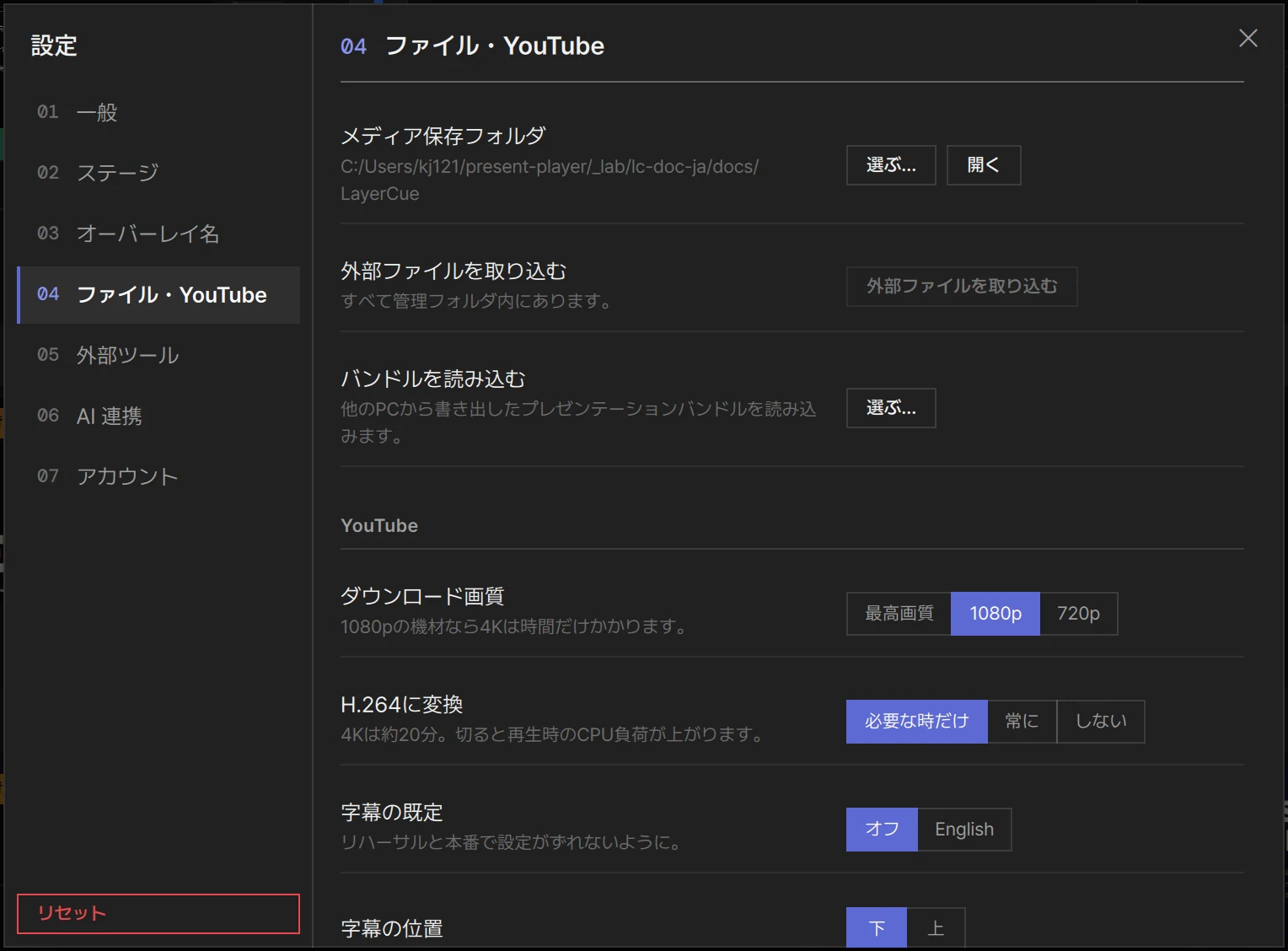Screen dimensions: 1288x951
Task: Choose a bundle to load with 選ぶ...
Action: (891, 408)
